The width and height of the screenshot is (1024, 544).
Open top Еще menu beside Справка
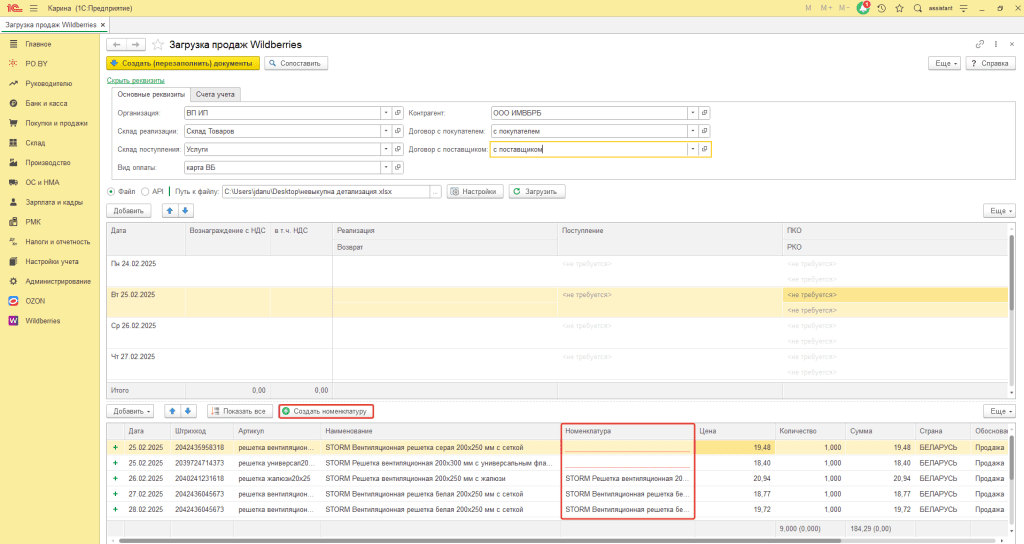[x=946, y=63]
